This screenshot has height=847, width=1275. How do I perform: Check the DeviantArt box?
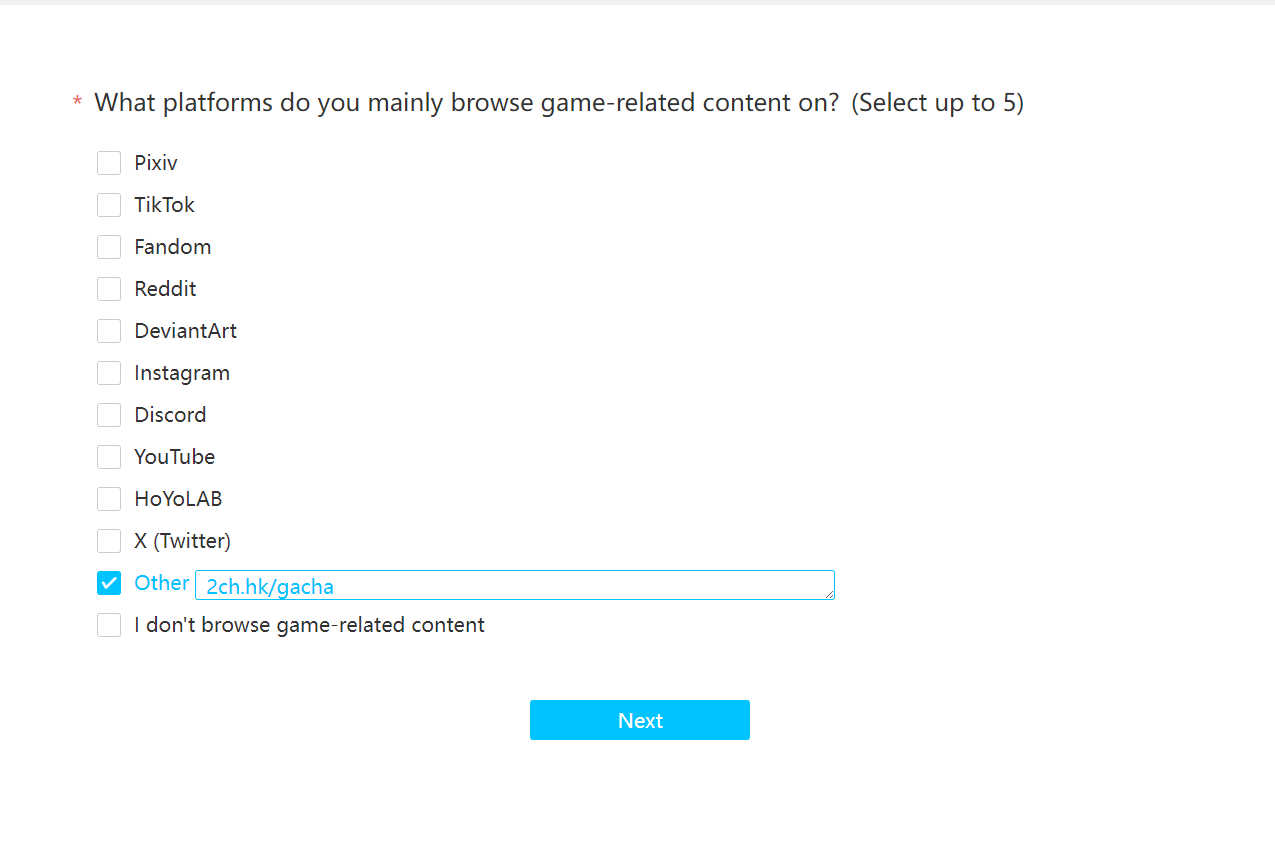(x=109, y=331)
